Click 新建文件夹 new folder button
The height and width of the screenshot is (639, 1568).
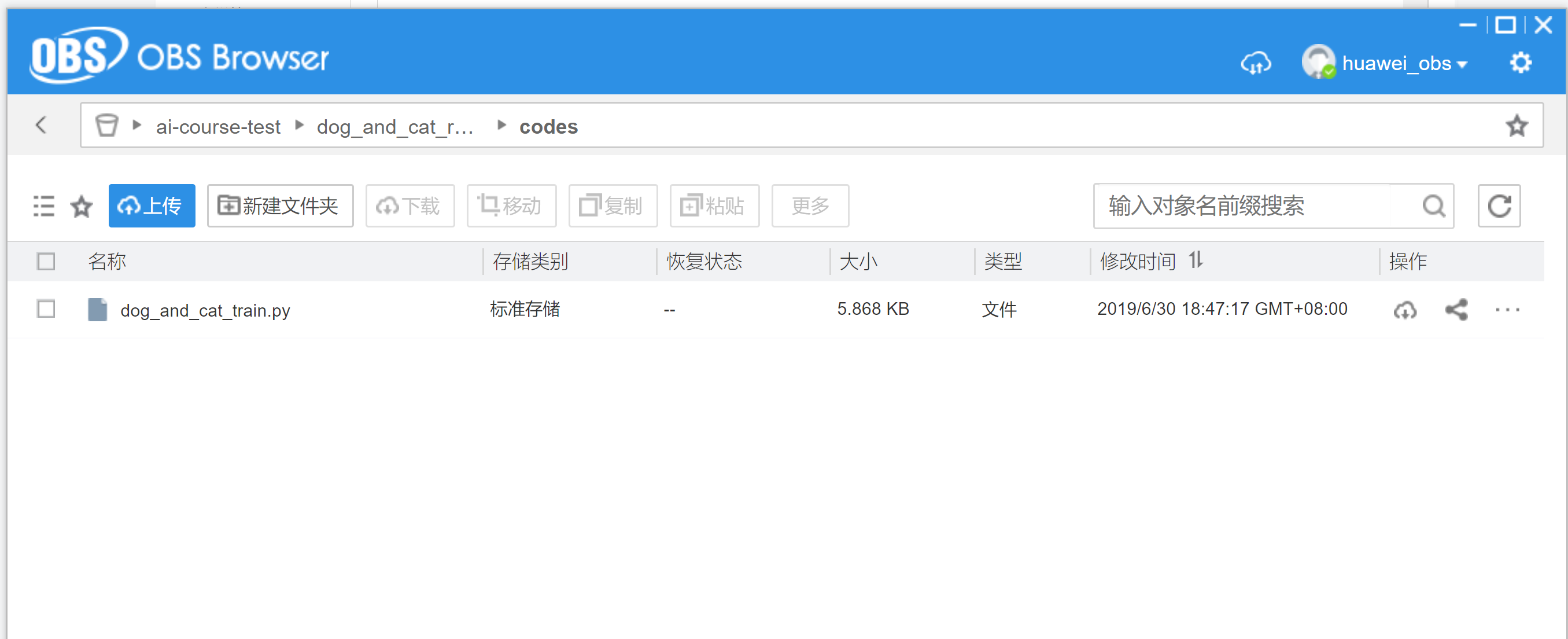click(280, 206)
